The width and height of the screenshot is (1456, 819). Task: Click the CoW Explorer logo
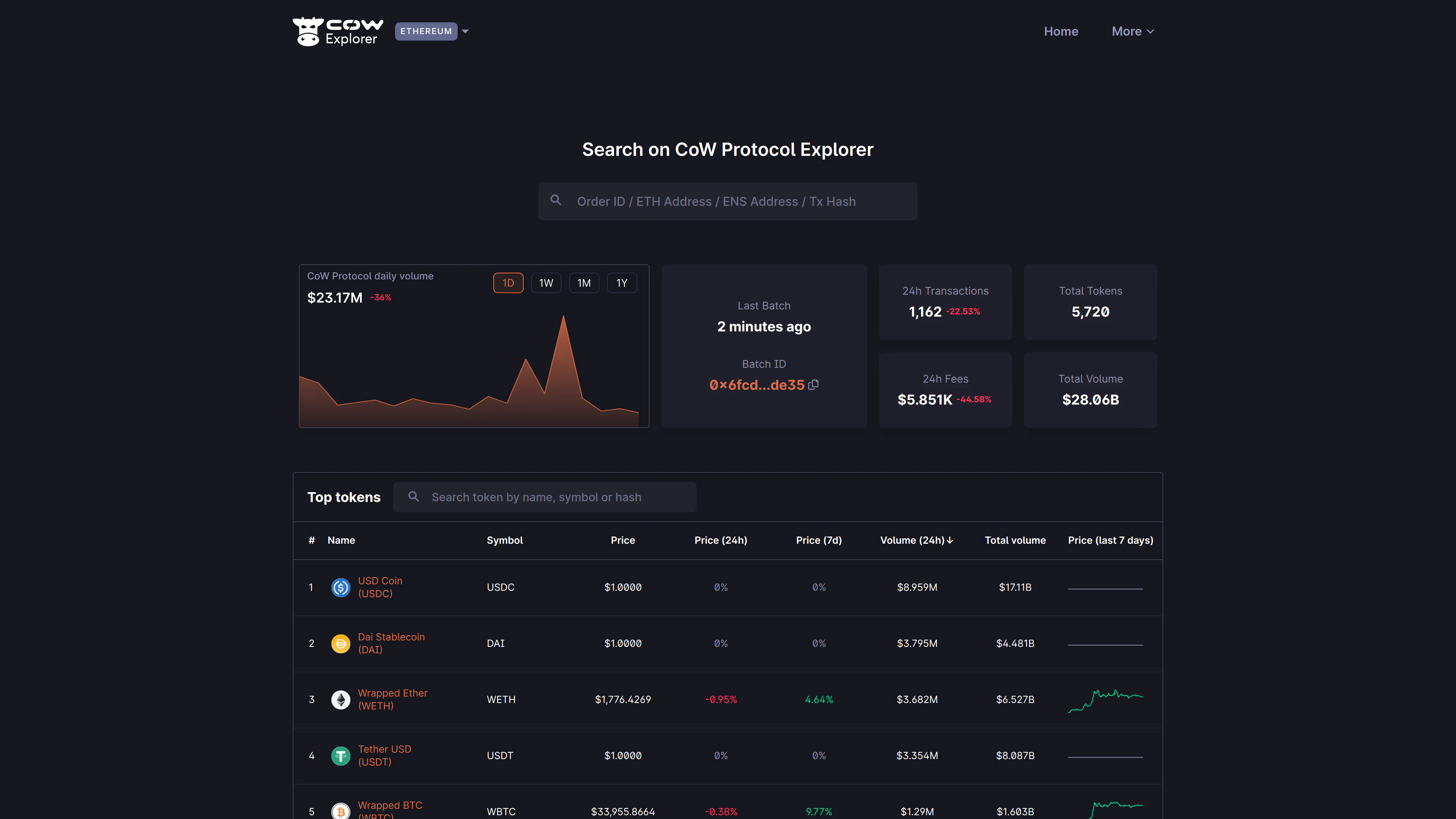coord(337,31)
